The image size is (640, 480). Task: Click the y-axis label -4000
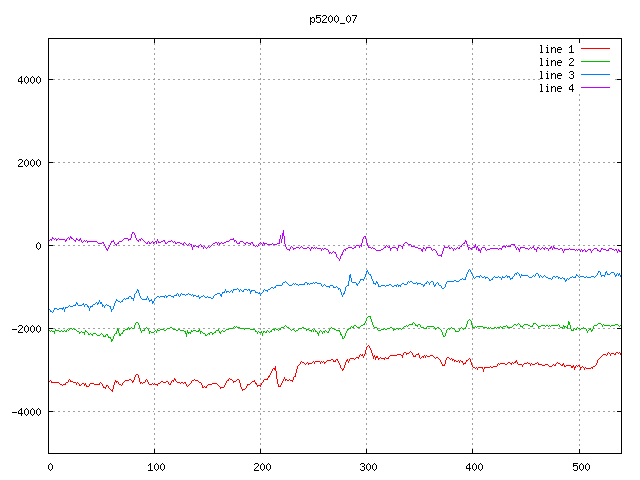27,412
